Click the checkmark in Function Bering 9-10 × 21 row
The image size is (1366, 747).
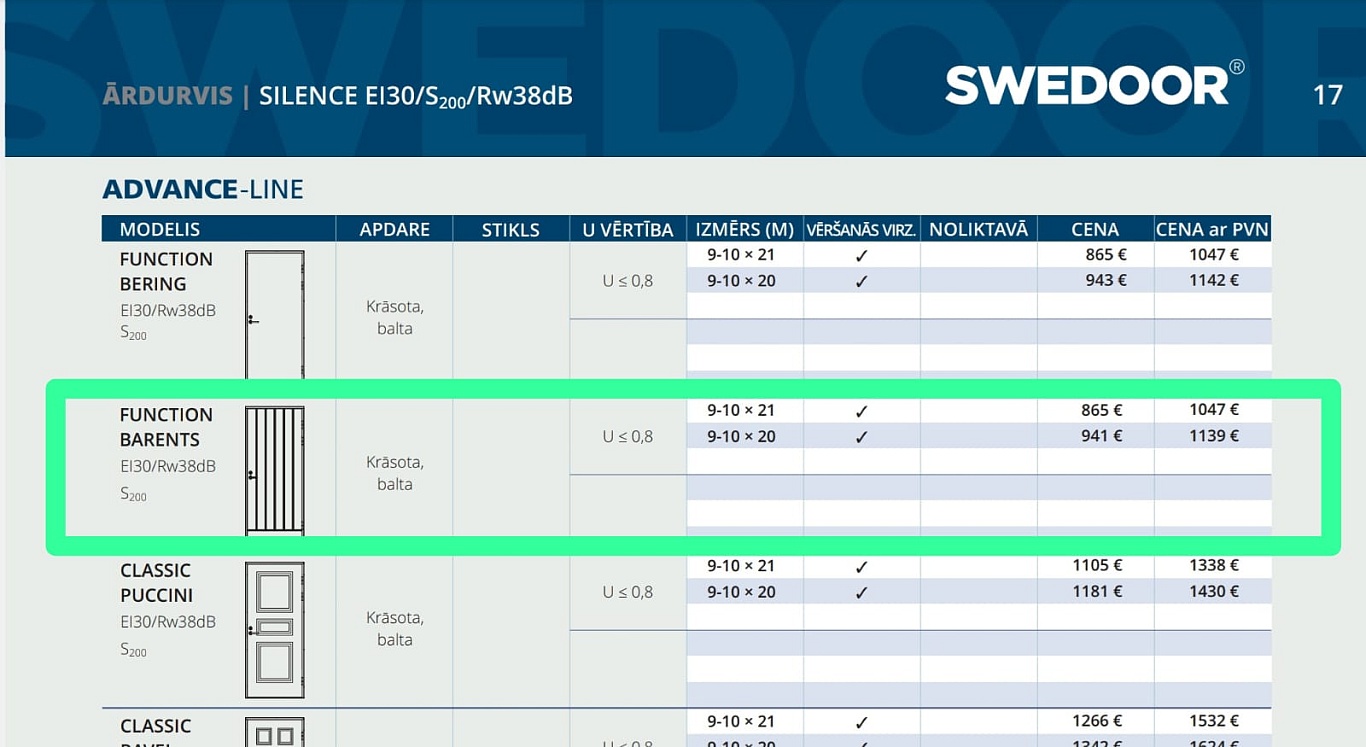click(x=861, y=255)
